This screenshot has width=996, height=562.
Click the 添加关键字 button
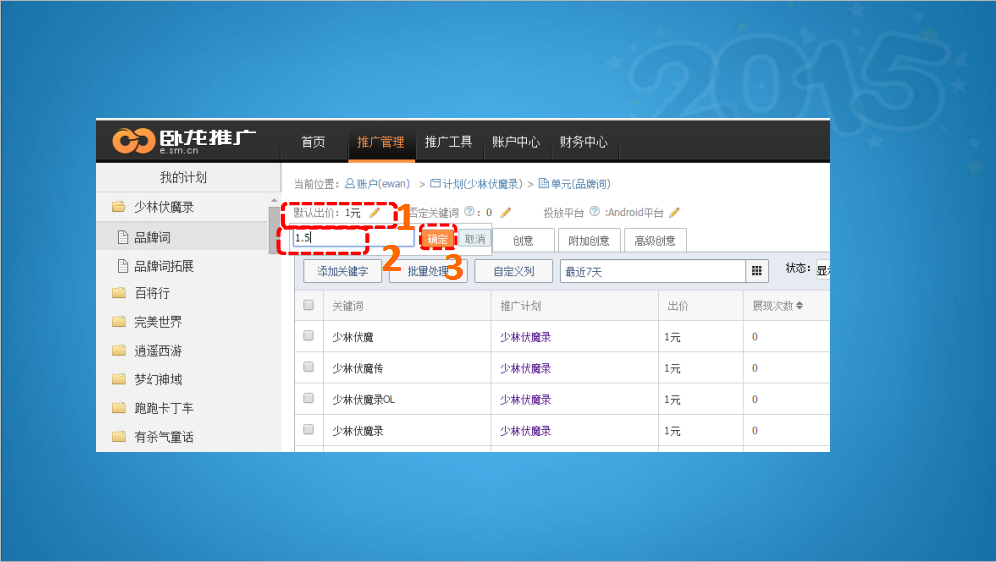pyautogui.click(x=342, y=271)
